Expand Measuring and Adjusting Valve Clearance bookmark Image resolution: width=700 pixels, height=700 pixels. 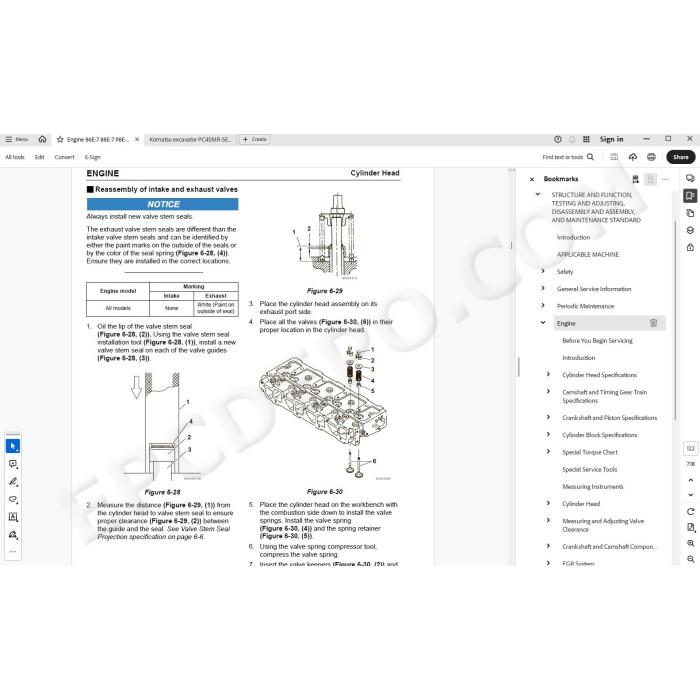(x=548, y=520)
